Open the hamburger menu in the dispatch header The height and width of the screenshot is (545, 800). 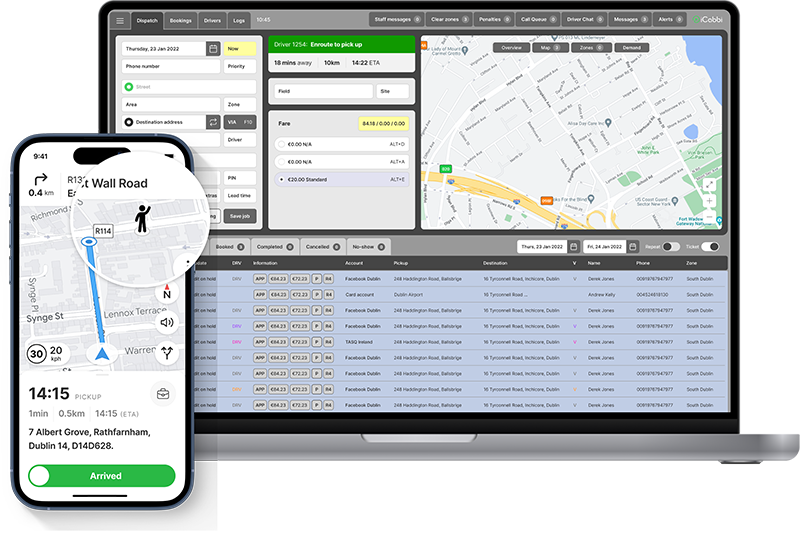click(x=120, y=20)
